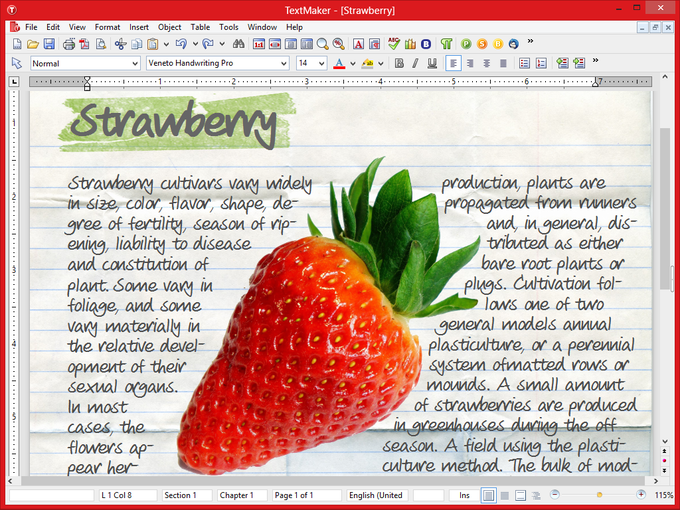
Task: Expand the paste options dropdown arrow
Action: pos(166,44)
